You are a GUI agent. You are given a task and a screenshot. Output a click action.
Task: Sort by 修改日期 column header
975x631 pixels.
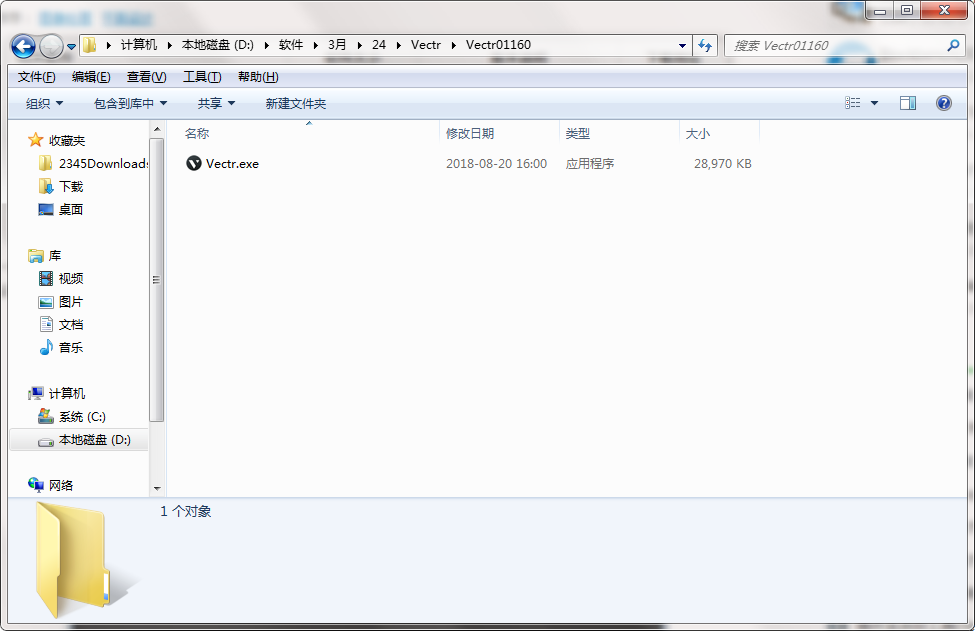point(470,133)
